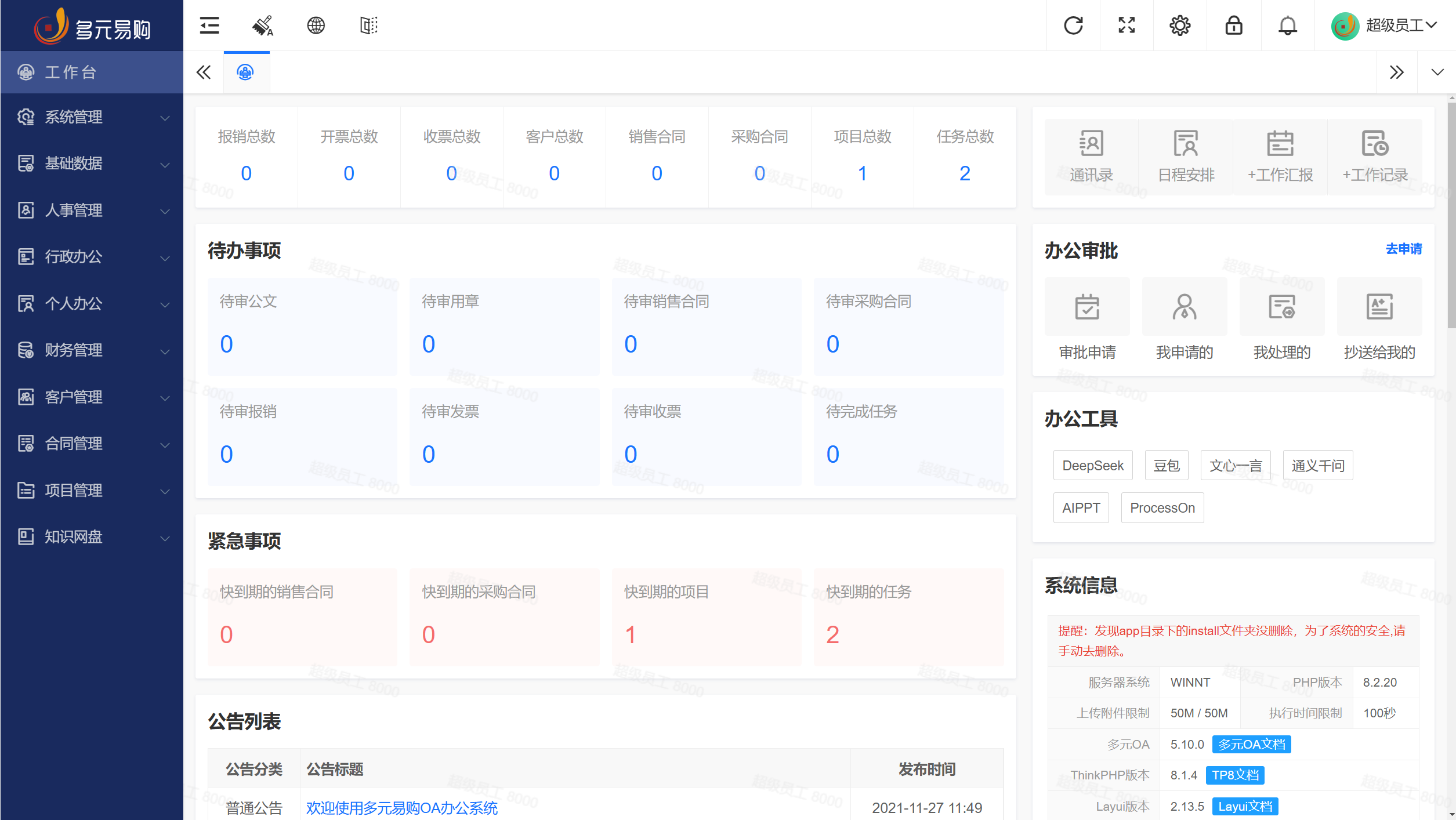The height and width of the screenshot is (820, 1456).
Task: Open announcement 欢迎使用多元易购OA办公系统
Action: pos(402,808)
